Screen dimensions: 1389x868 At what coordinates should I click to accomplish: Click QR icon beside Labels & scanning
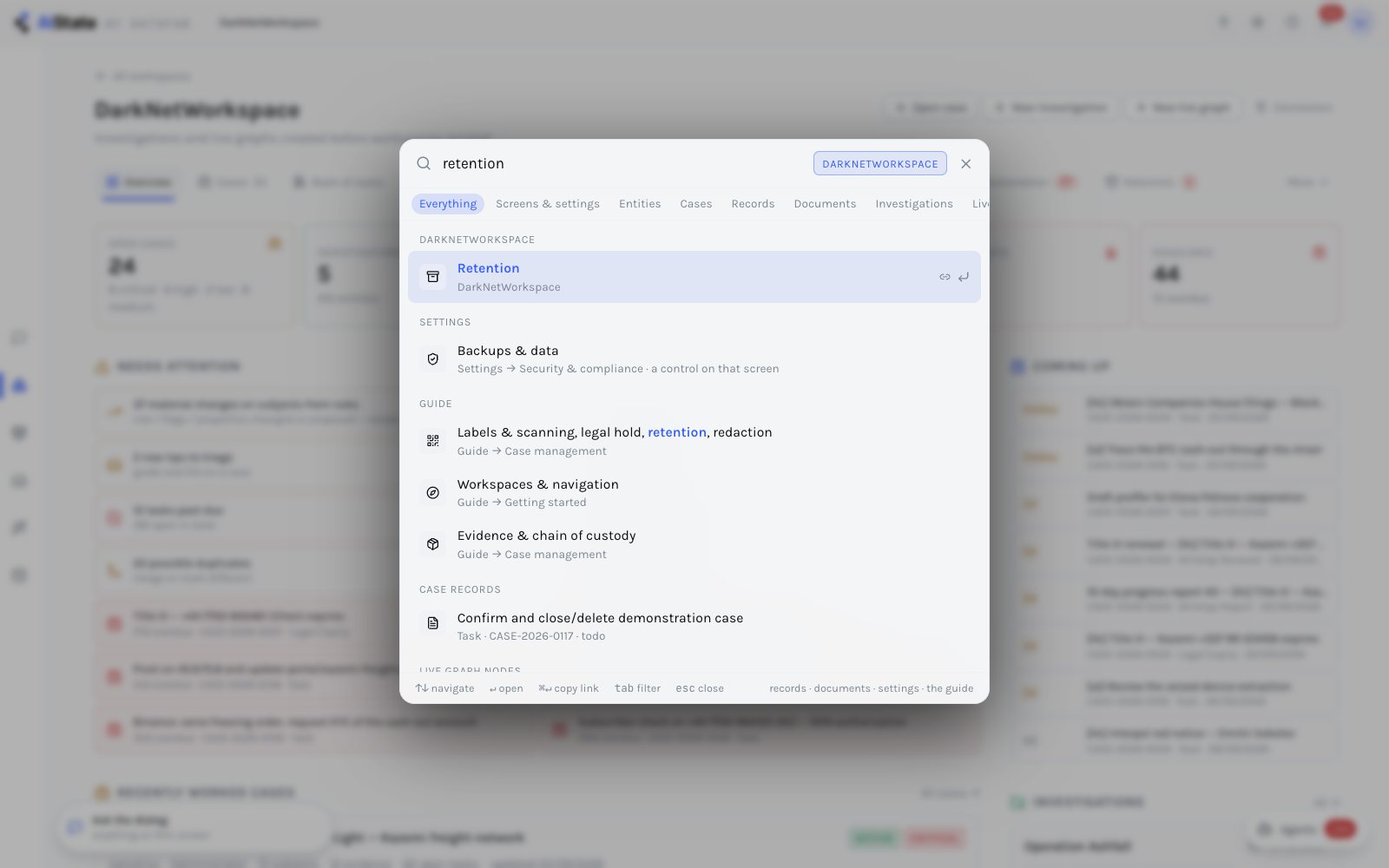[x=433, y=441]
